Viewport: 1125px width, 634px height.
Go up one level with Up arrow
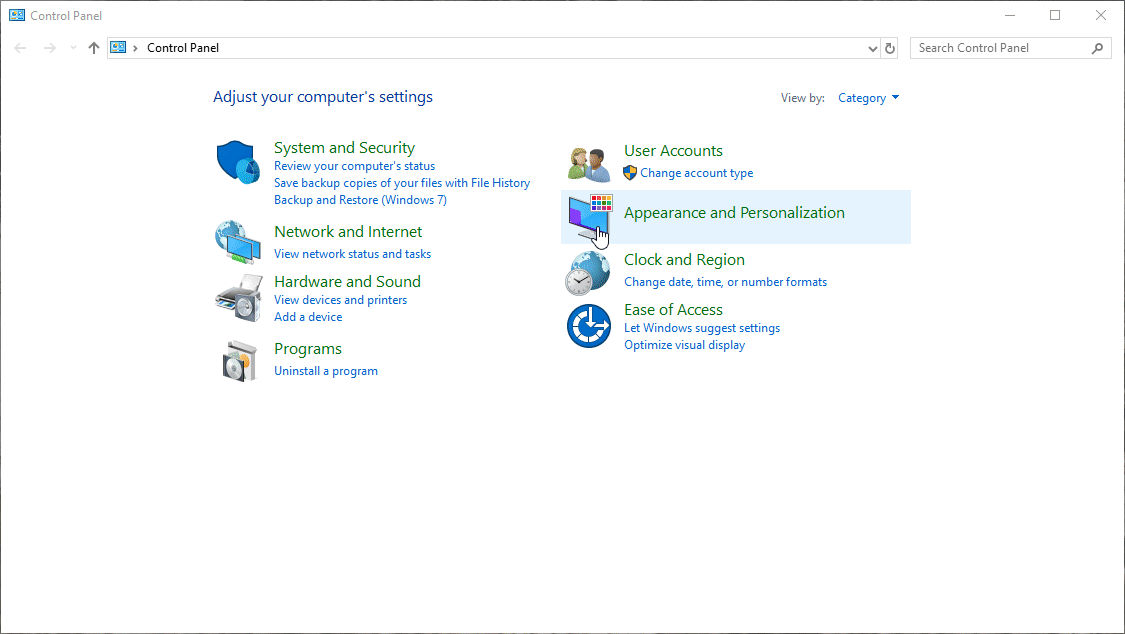(x=94, y=48)
